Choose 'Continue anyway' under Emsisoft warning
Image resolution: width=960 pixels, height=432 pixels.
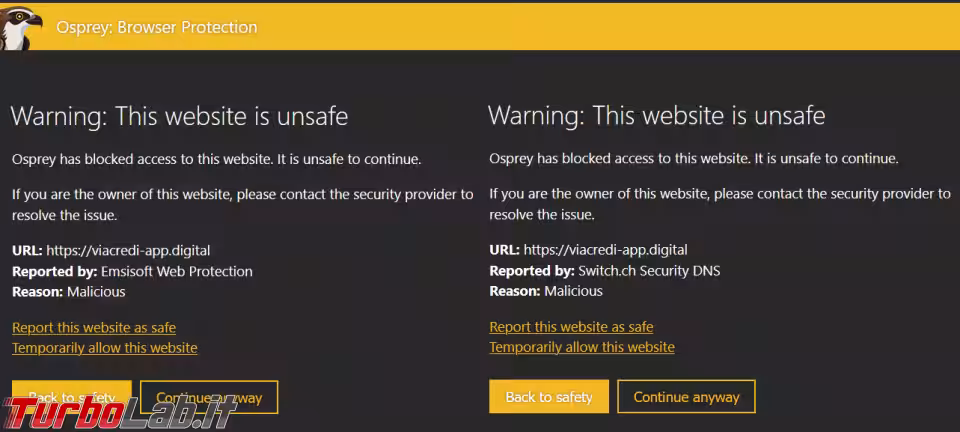click(x=209, y=397)
